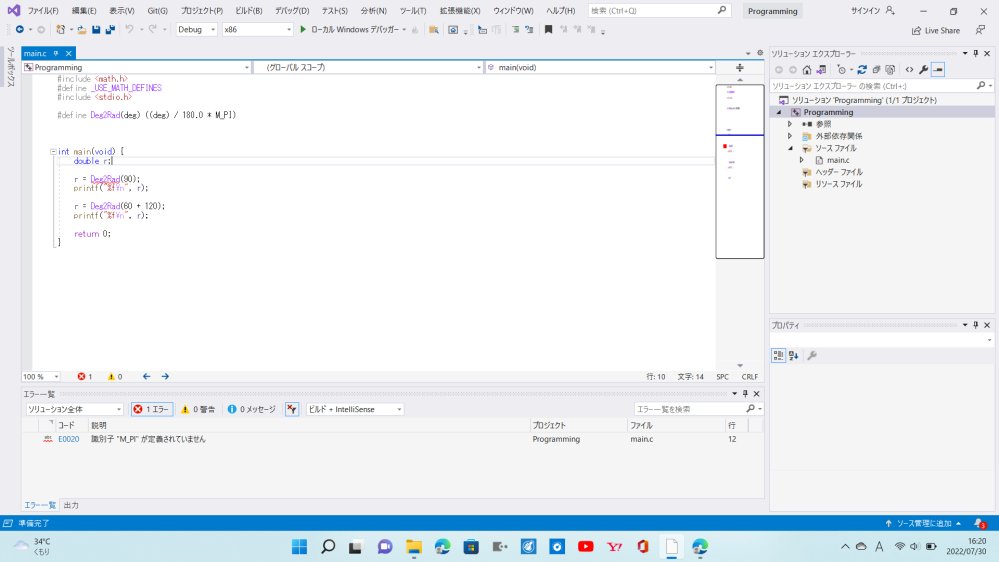
Task: Collapse the ソース ファイル folder
Action: [x=791, y=148]
